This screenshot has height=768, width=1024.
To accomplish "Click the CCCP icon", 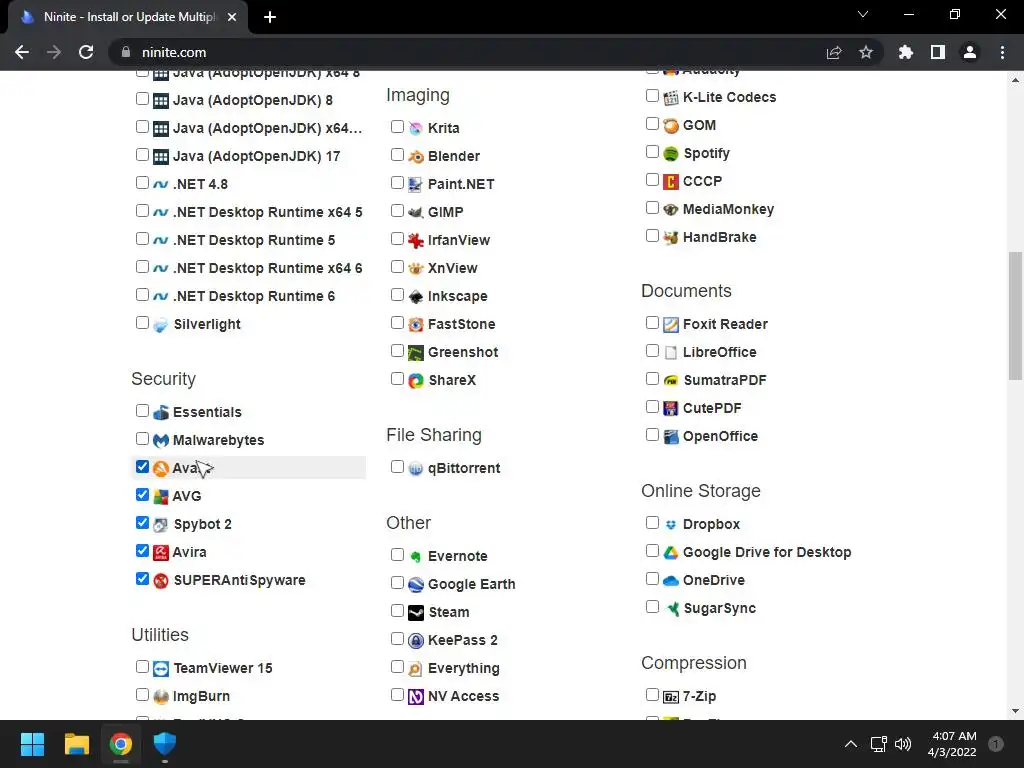I will click(x=671, y=182).
